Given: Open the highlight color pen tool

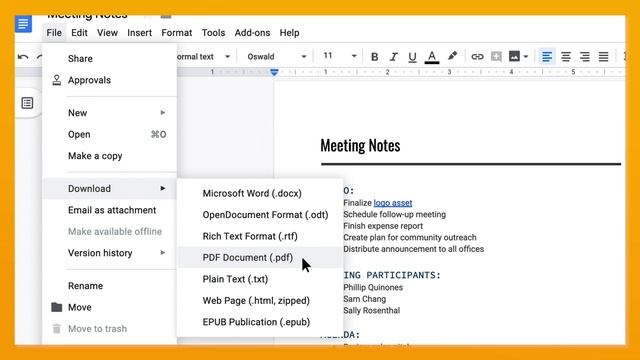Looking at the screenshot, I should point(452,56).
